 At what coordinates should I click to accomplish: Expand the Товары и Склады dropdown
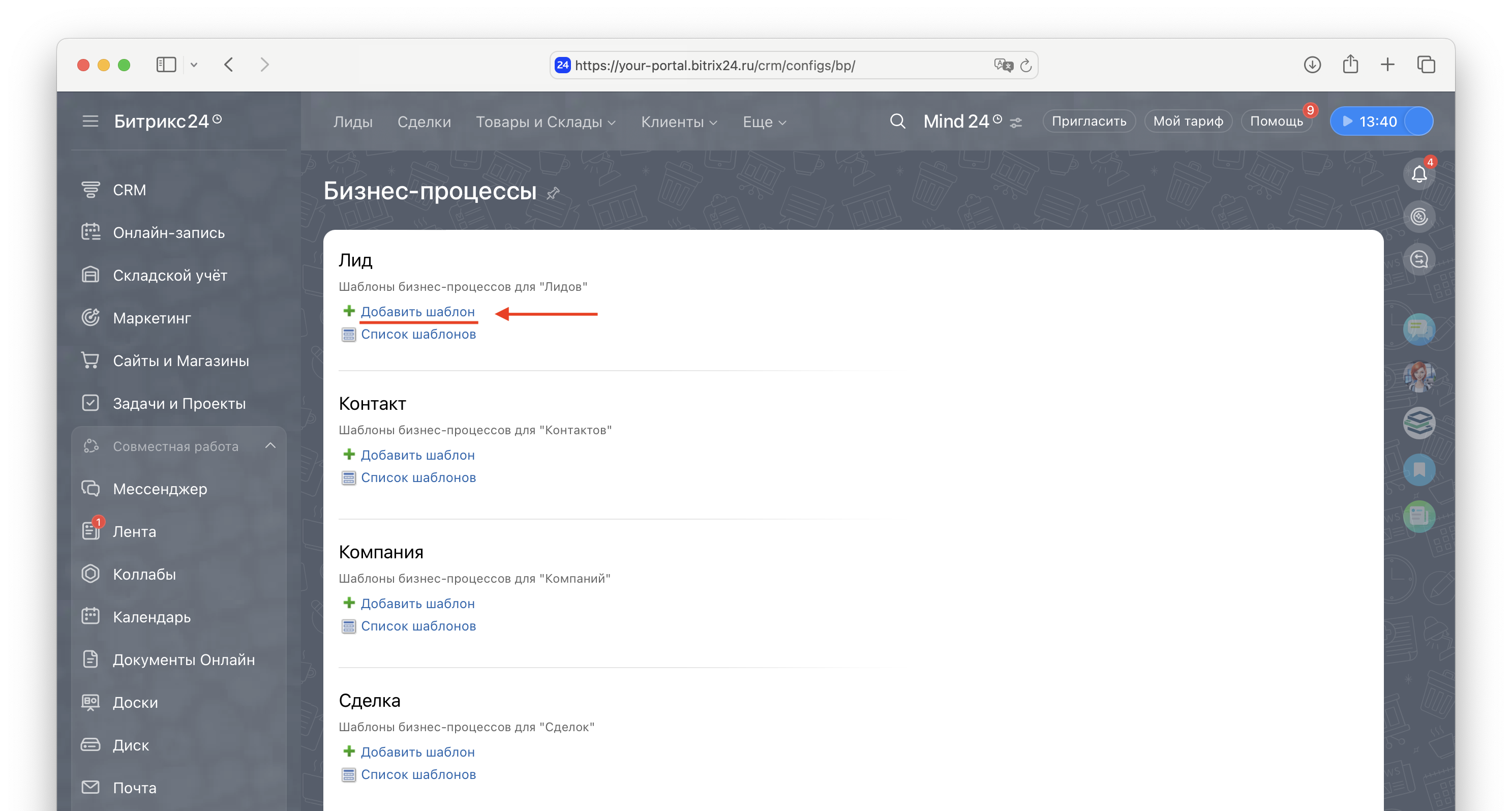tap(546, 122)
